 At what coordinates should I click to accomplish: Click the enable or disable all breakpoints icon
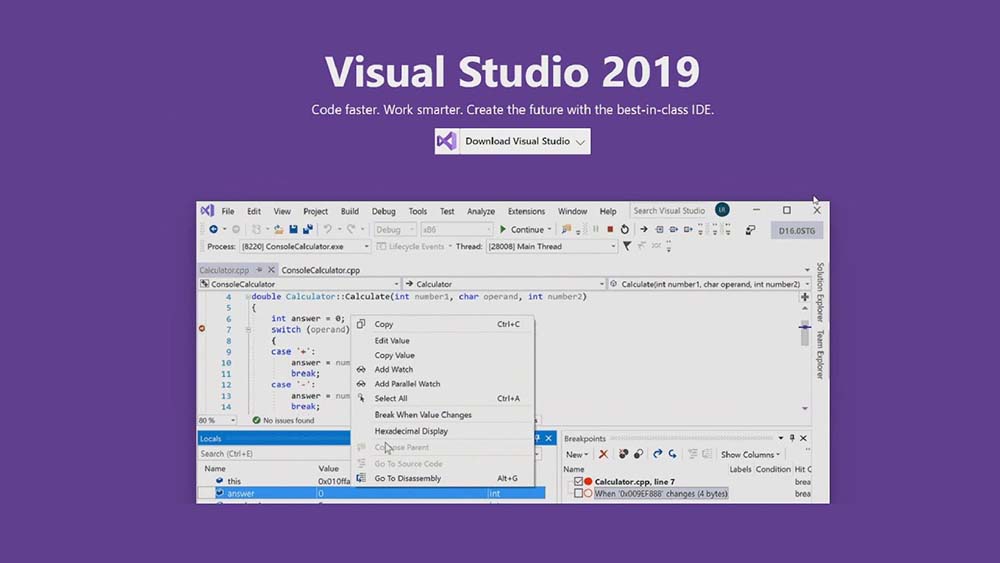tap(638, 454)
